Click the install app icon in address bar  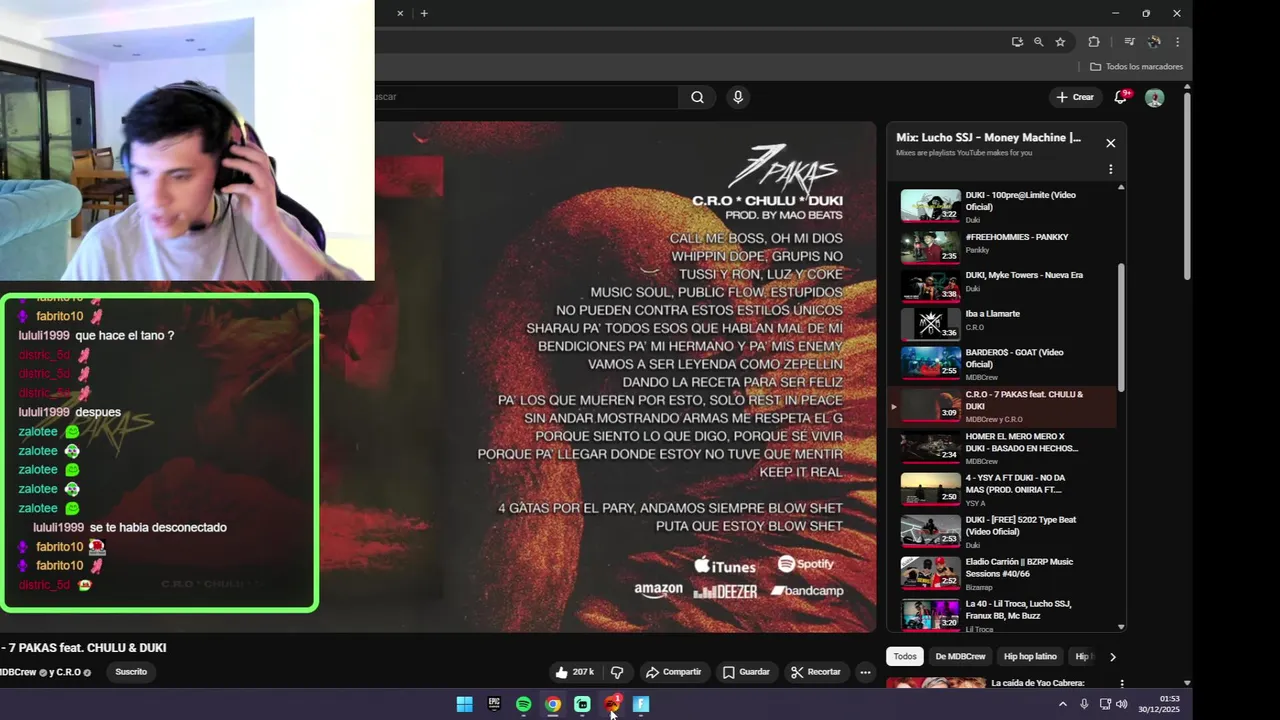(x=1017, y=42)
